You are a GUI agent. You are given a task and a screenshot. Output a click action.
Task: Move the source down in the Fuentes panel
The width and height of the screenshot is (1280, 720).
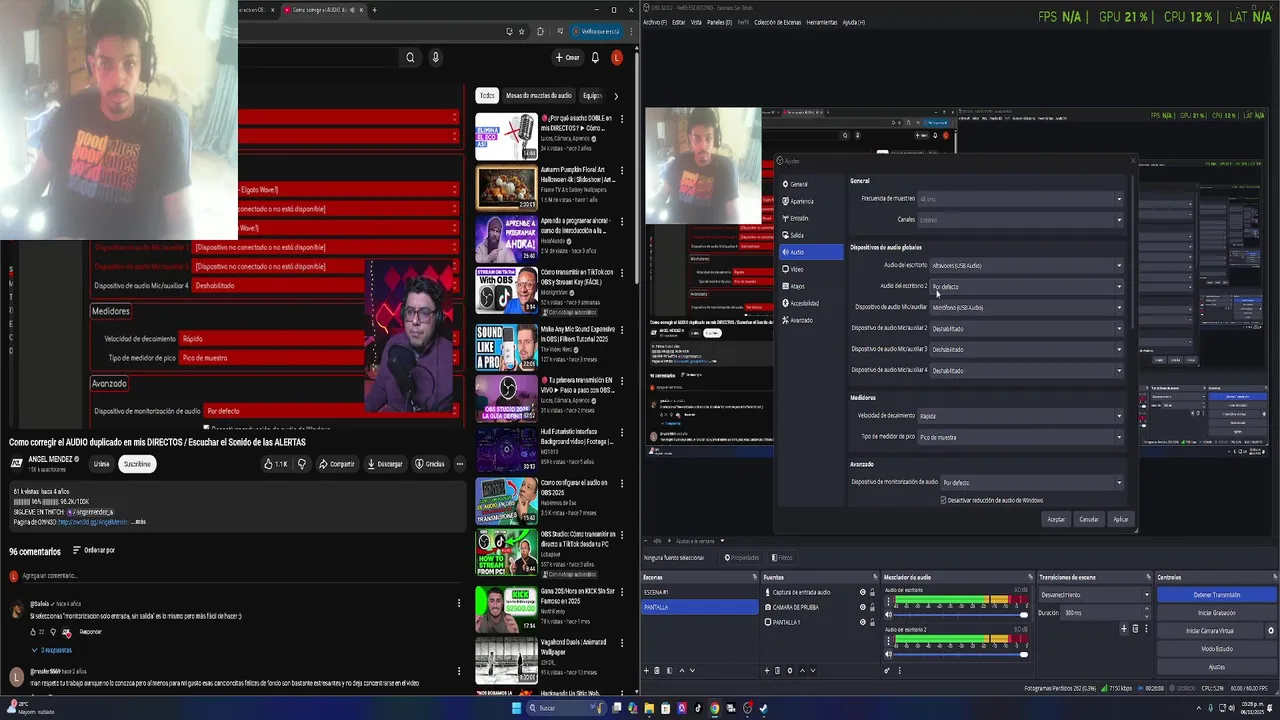point(812,670)
